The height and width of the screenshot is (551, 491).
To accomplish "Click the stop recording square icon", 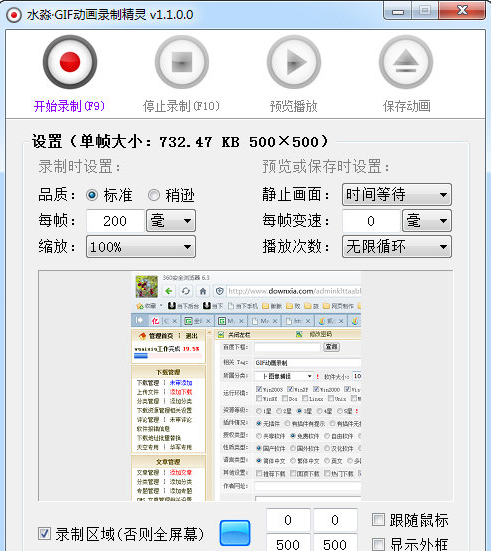I will [x=182, y=62].
